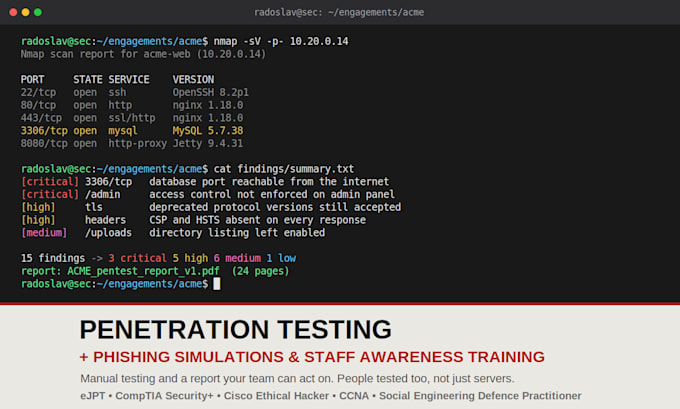This screenshot has height=409, width=680.
Task: Click the '5 high' count
Action: 190,258
